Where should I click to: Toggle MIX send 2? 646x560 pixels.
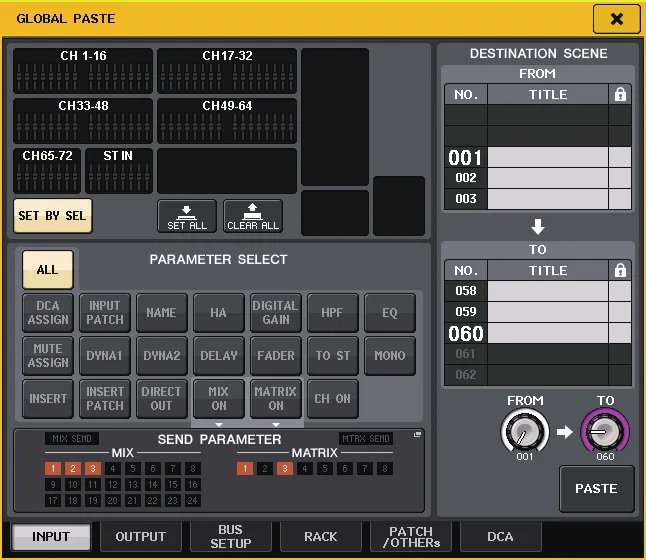point(73,469)
